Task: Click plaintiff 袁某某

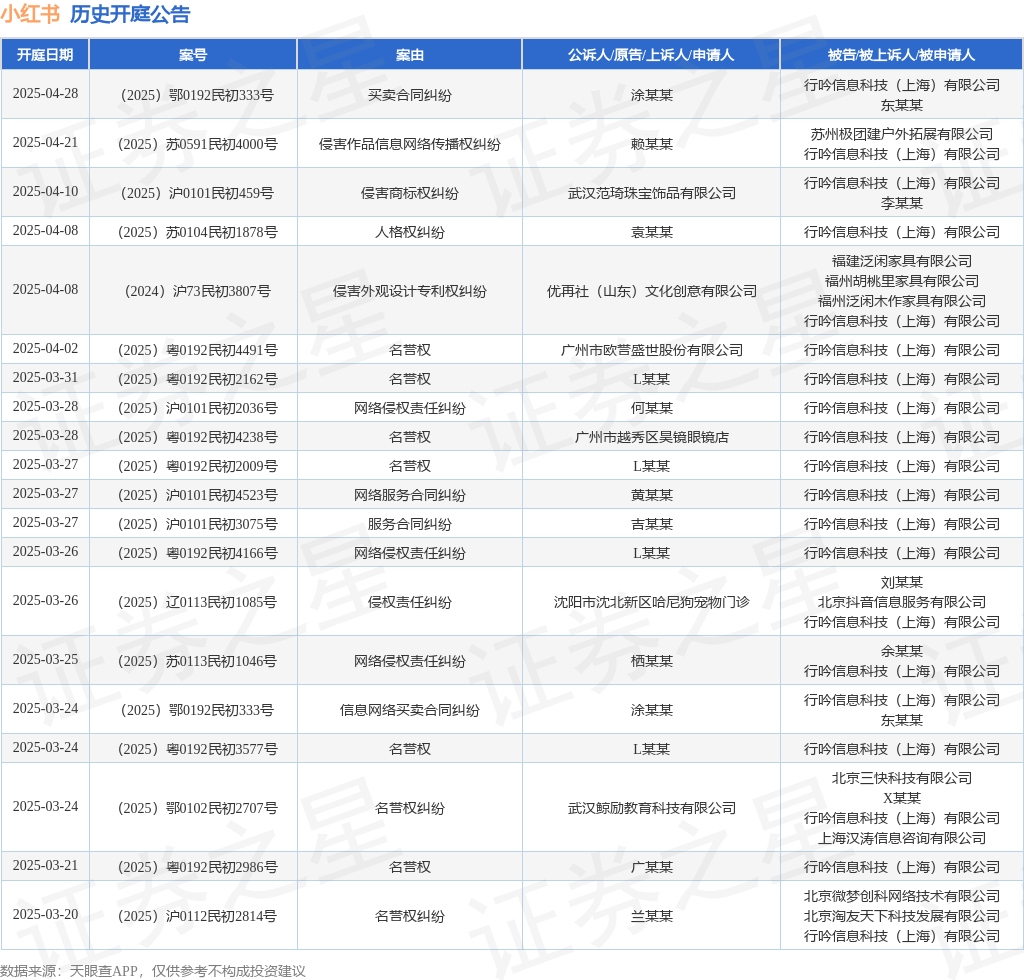Action: [x=651, y=232]
